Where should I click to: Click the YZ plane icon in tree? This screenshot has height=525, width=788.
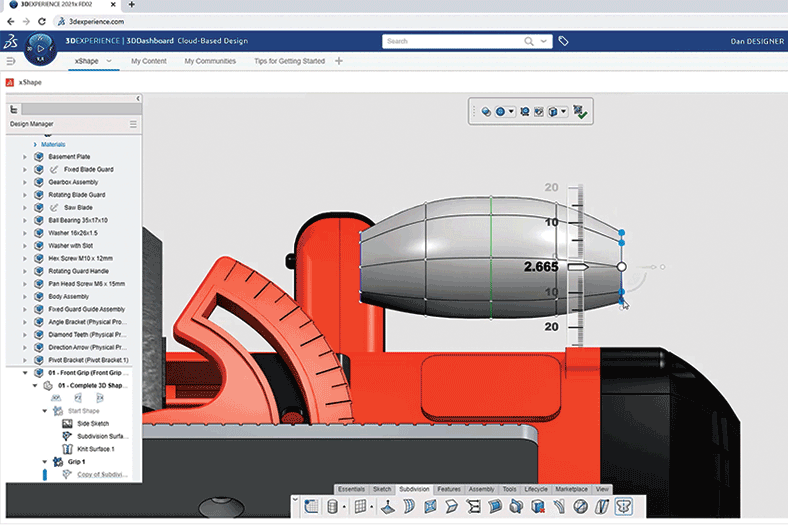point(78,398)
